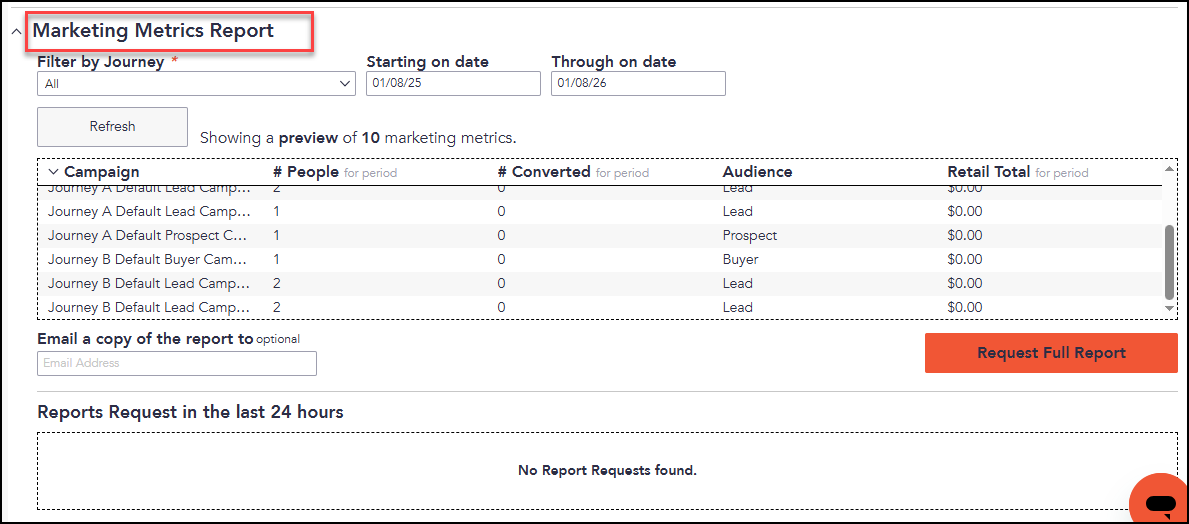Open the orange chat bubble icon
The width and height of the screenshot is (1189, 524).
pyautogui.click(x=1159, y=502)
